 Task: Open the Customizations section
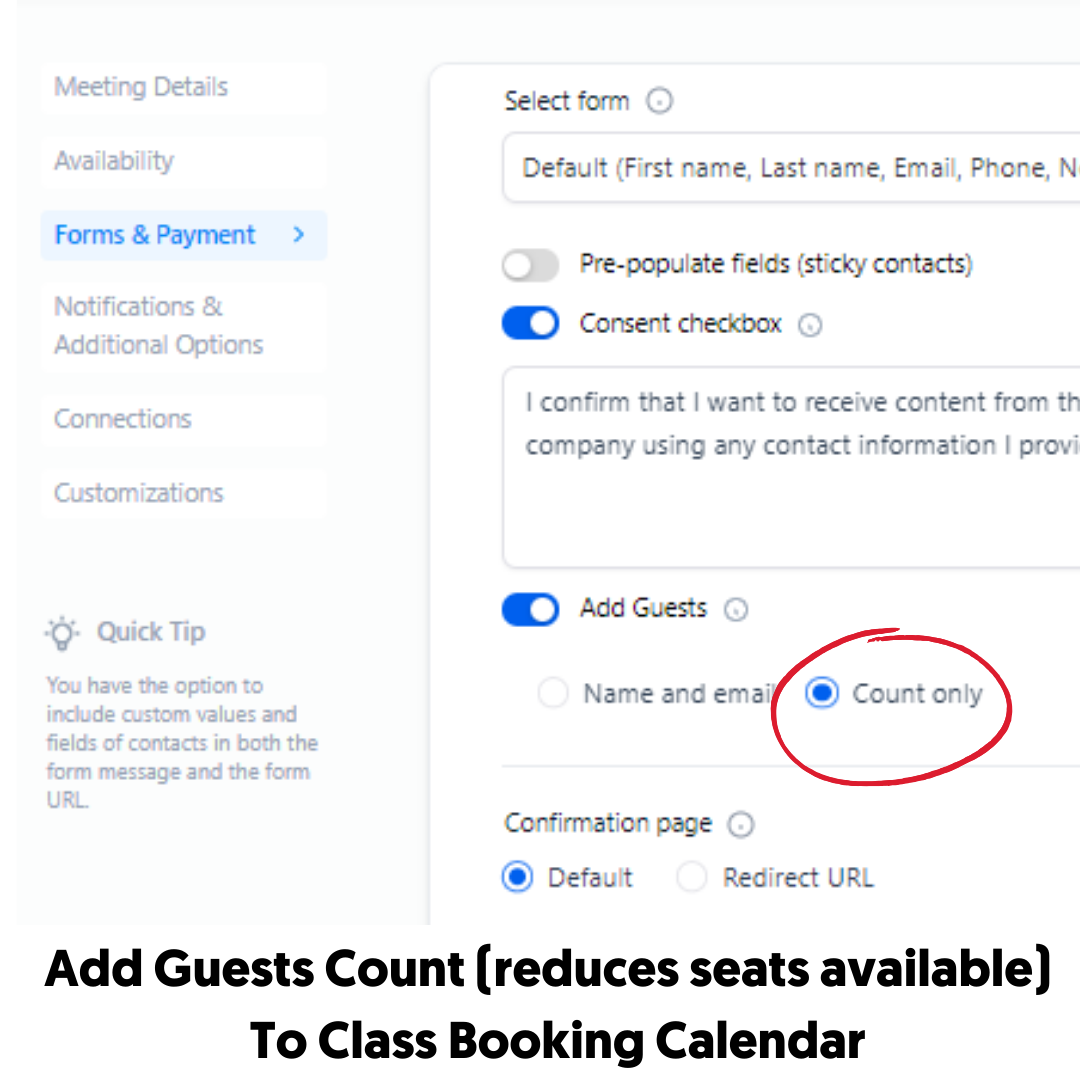point(183,493)
